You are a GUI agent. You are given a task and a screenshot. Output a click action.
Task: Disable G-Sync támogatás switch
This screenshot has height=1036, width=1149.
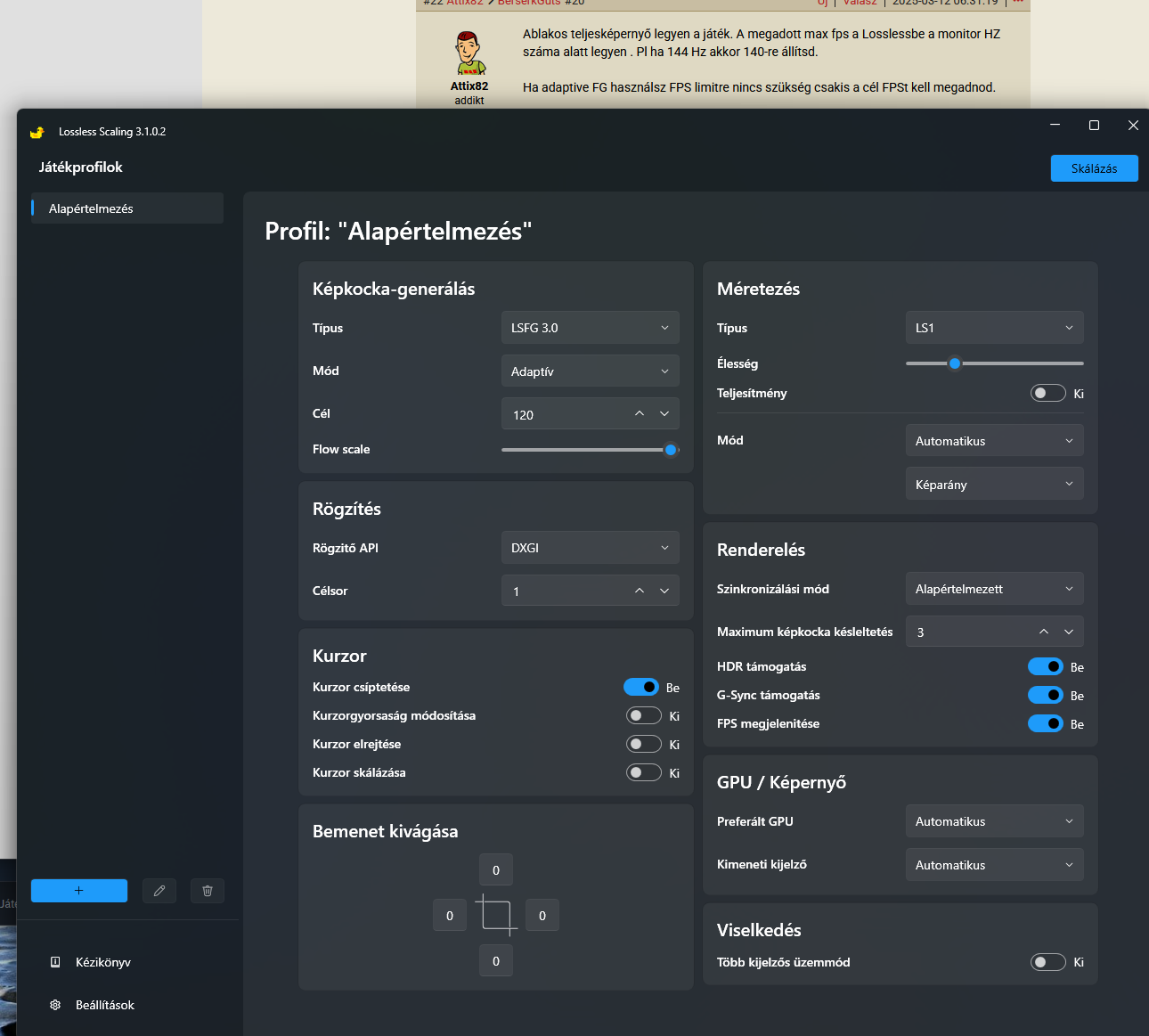1046,695
